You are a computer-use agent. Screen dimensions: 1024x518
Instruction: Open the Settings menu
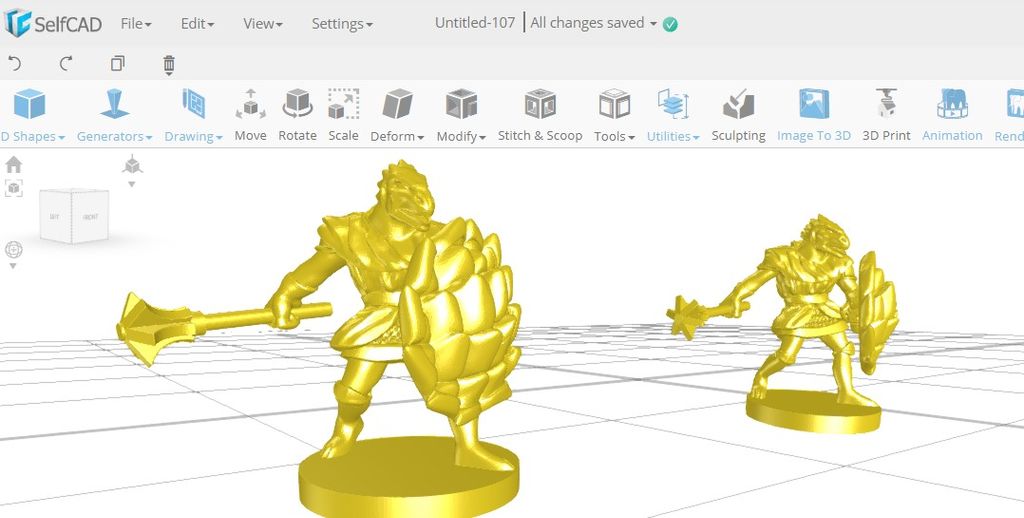(342, 23)
